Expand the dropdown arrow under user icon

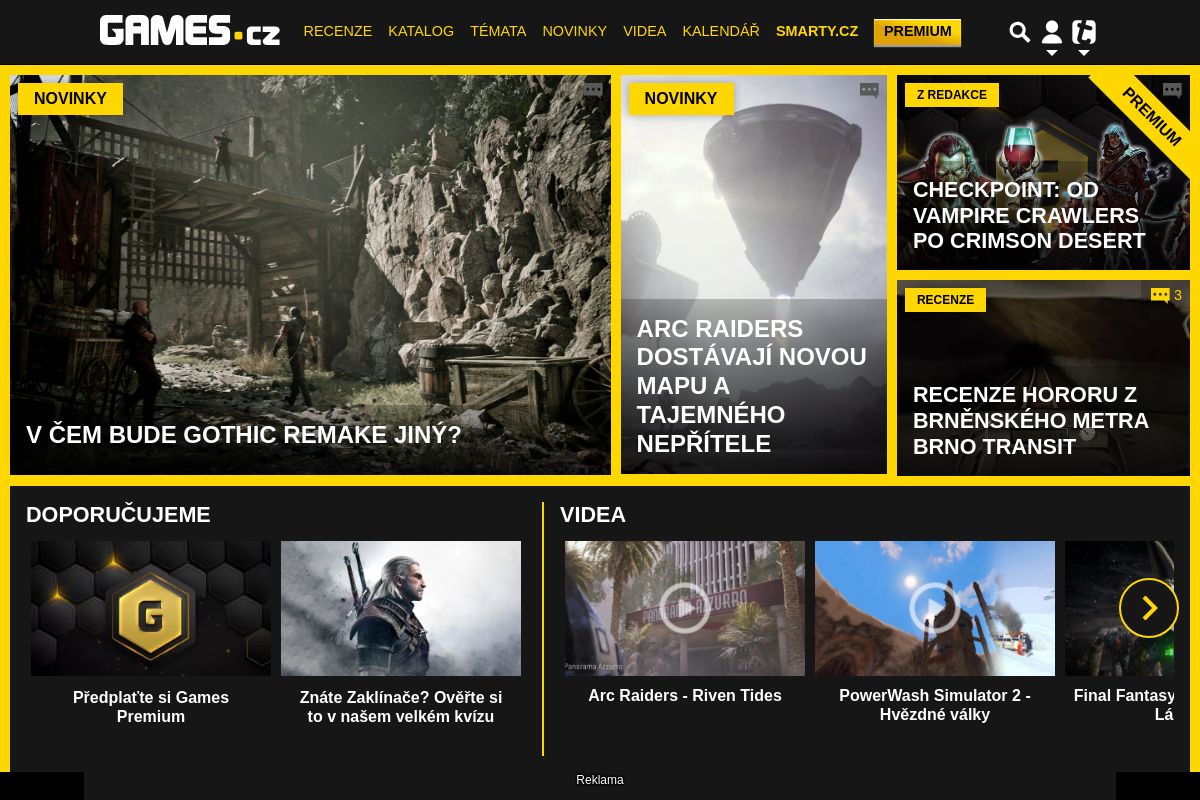pyautogui.click(x=1051, y=53)
